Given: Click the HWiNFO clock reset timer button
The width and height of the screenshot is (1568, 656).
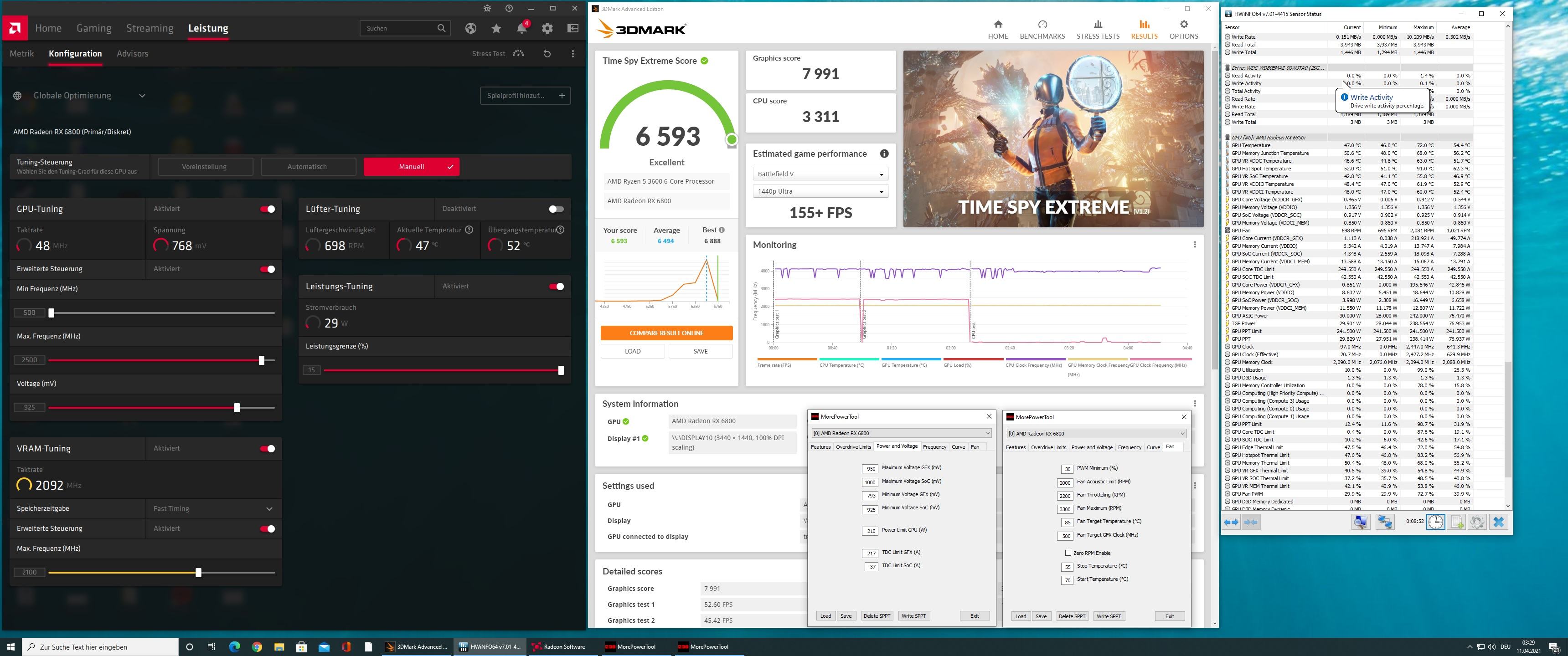Looking at the screenshot, I should tap(1435, 522).
